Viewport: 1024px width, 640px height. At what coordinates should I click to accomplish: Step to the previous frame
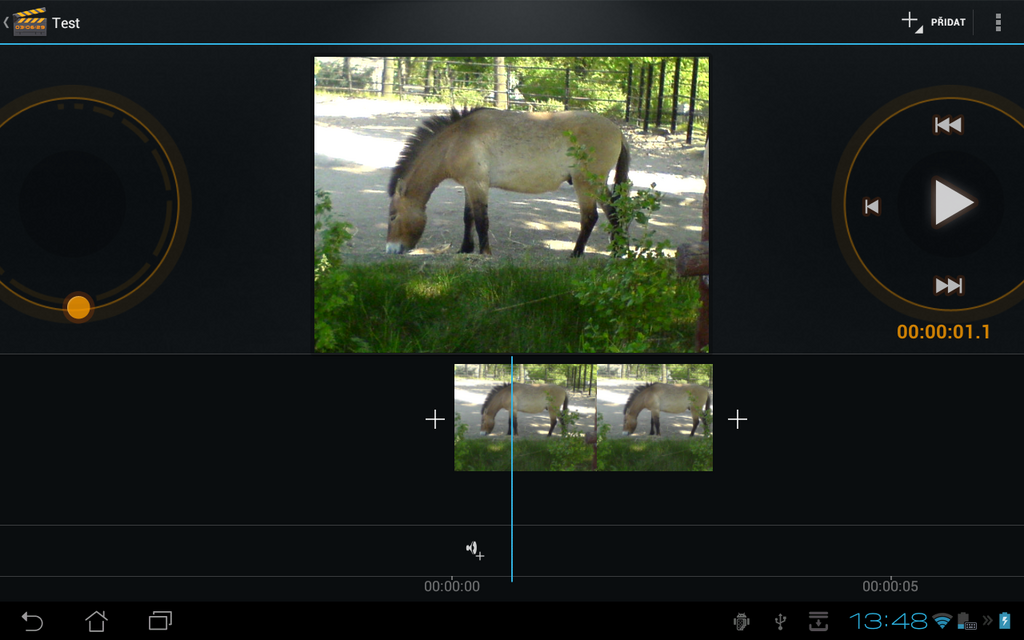pos(871,205)
